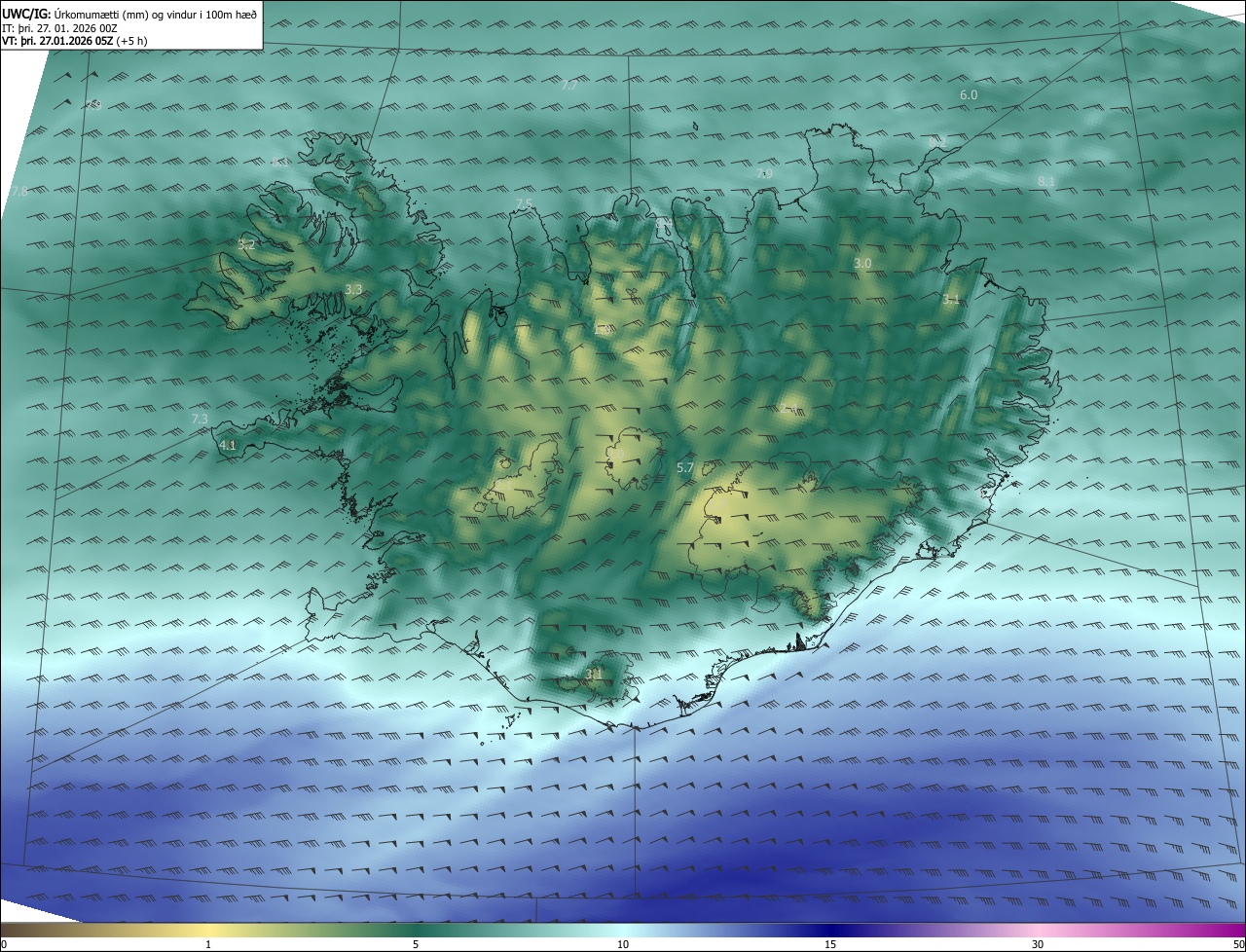Click the 'VT: þri. 27.01.2026 05Z (+5 h)' line
The image size is (1246, 952).
(74, 42)
